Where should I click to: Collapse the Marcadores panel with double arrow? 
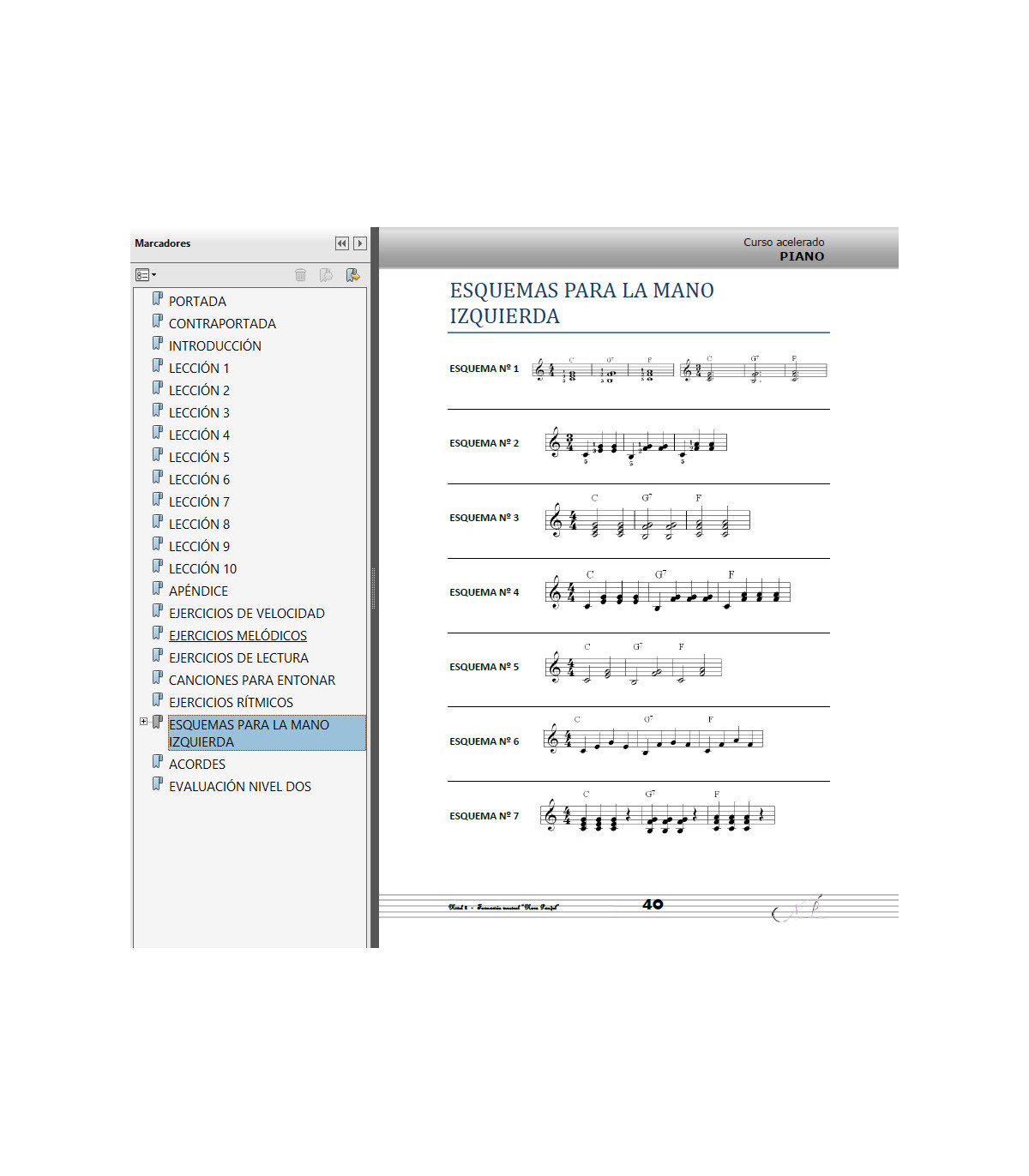342,243
